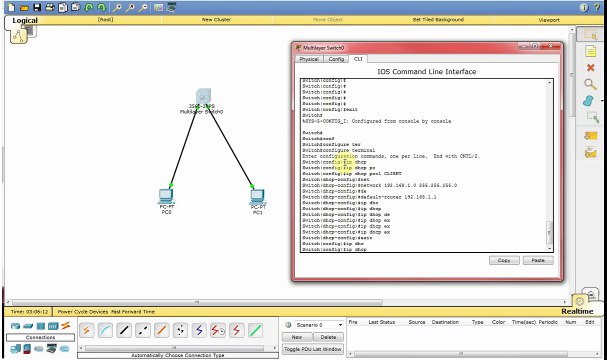Save the network using the floppy icon
The width and height of the screenshot is (607, 360).
coord(37,7)
